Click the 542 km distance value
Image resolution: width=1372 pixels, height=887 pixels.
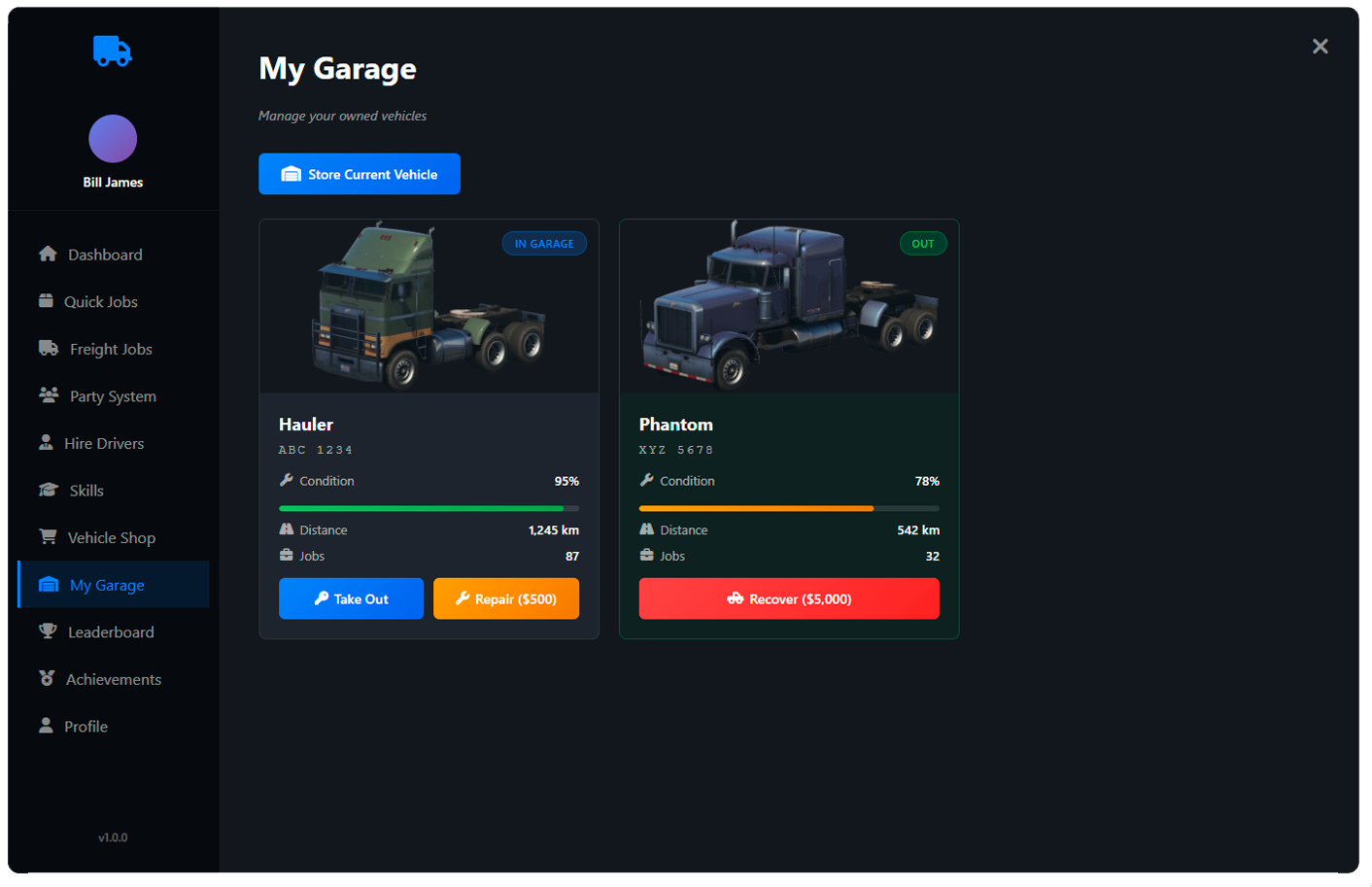click(x=918, y=529)
